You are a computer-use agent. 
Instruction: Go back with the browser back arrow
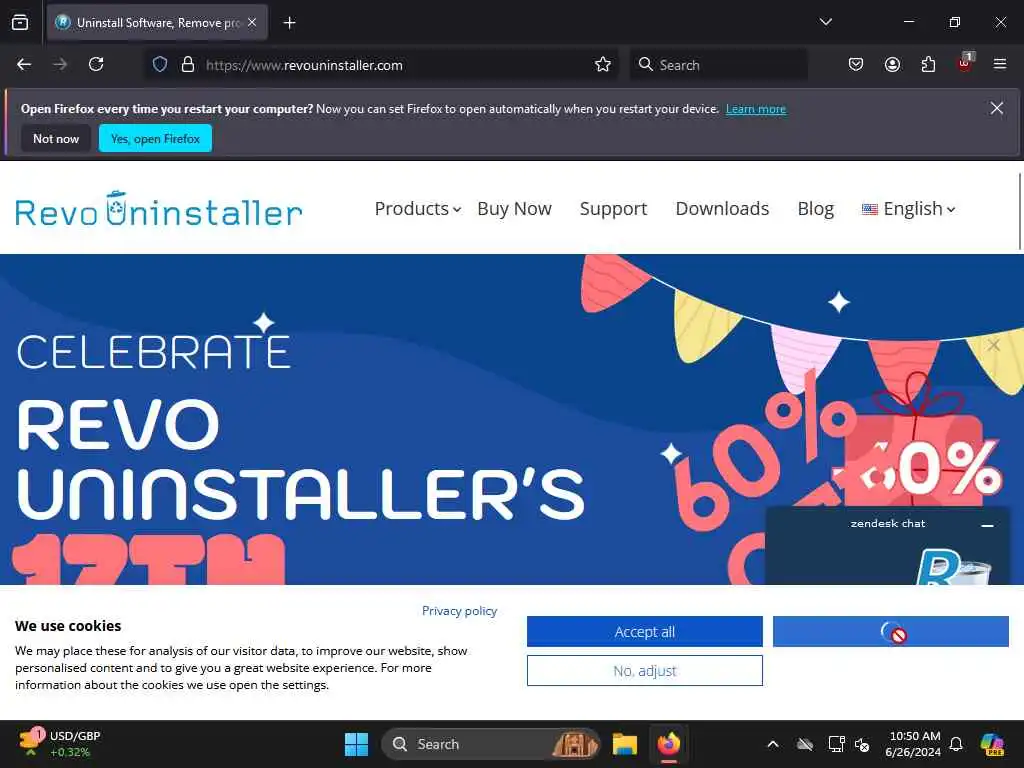24,64
